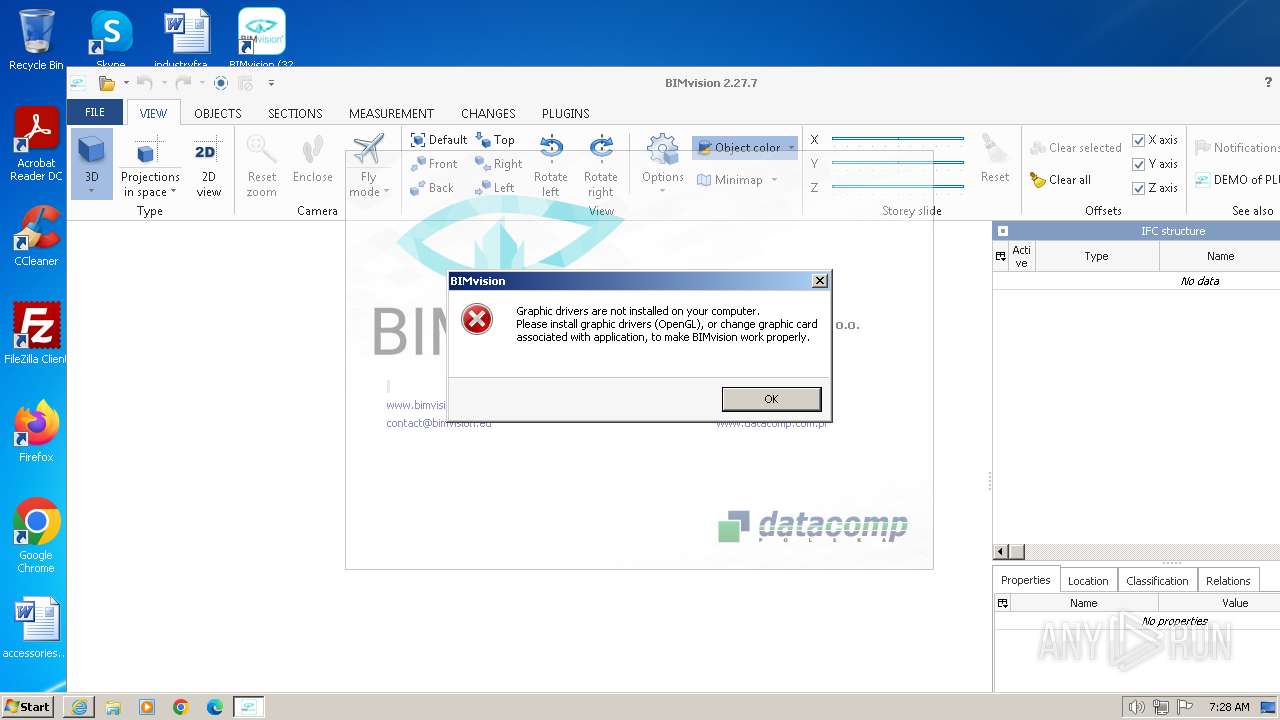Activate the Fly mode airplane icon

[368, 150]
